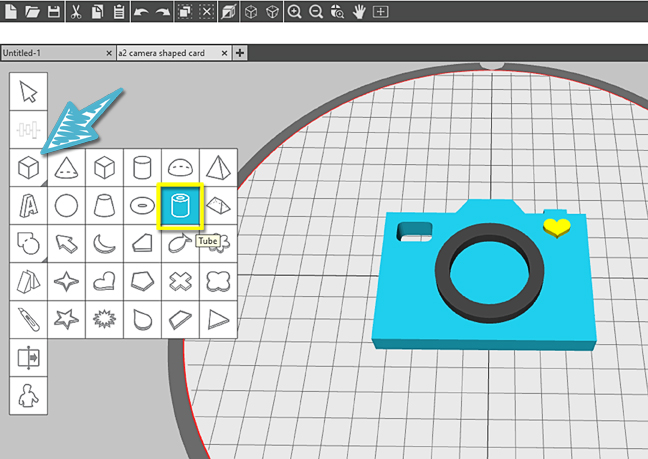Cut selection with the scissors icon
Screen dimensions: 648x459
(75, 12)
